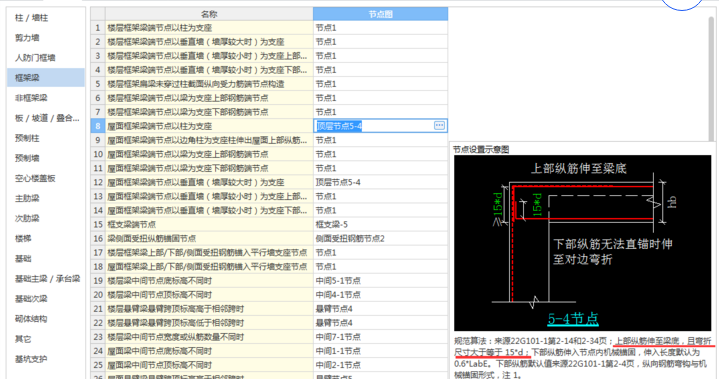Click the 5-4节点 link in the diagram
The width and height of the screenshot is (719, 379).
click(573, 319)
